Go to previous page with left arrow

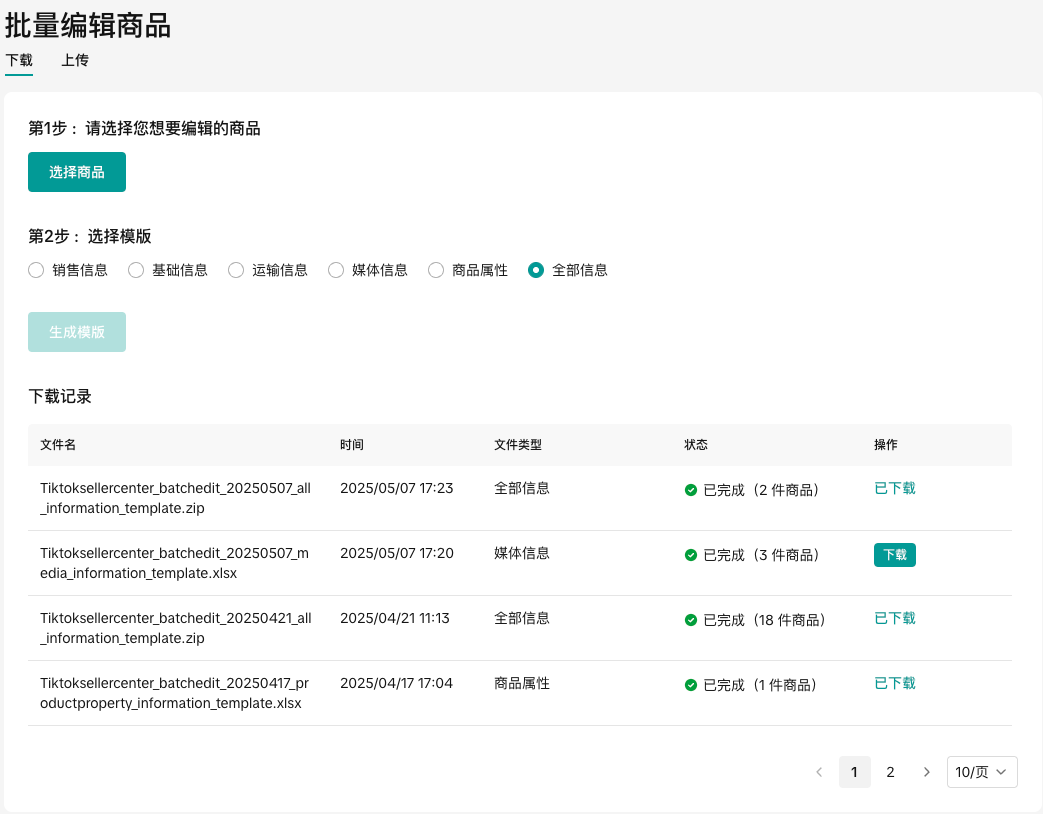[x=819, y=772]
